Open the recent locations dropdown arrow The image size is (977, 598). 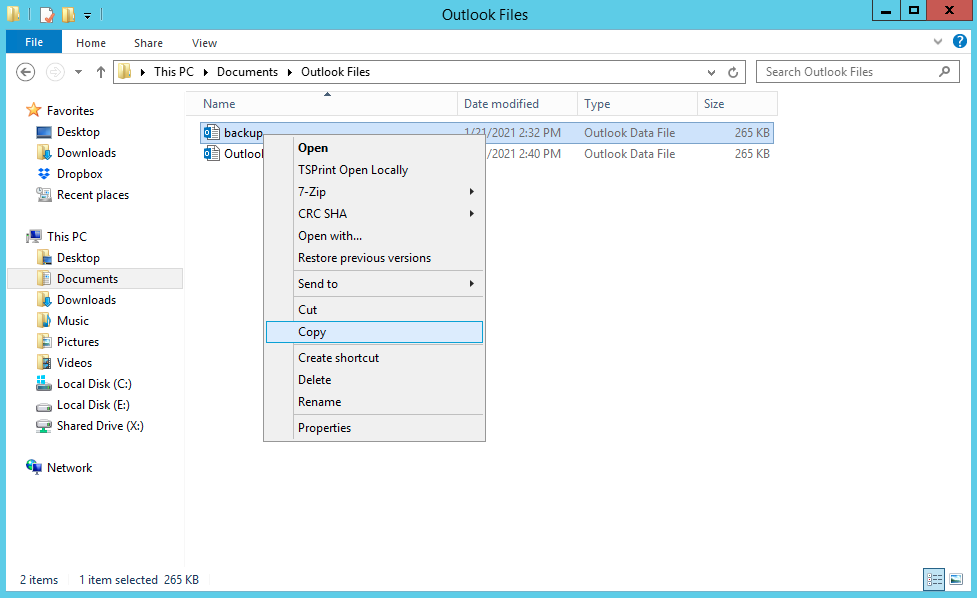point(78,72)
